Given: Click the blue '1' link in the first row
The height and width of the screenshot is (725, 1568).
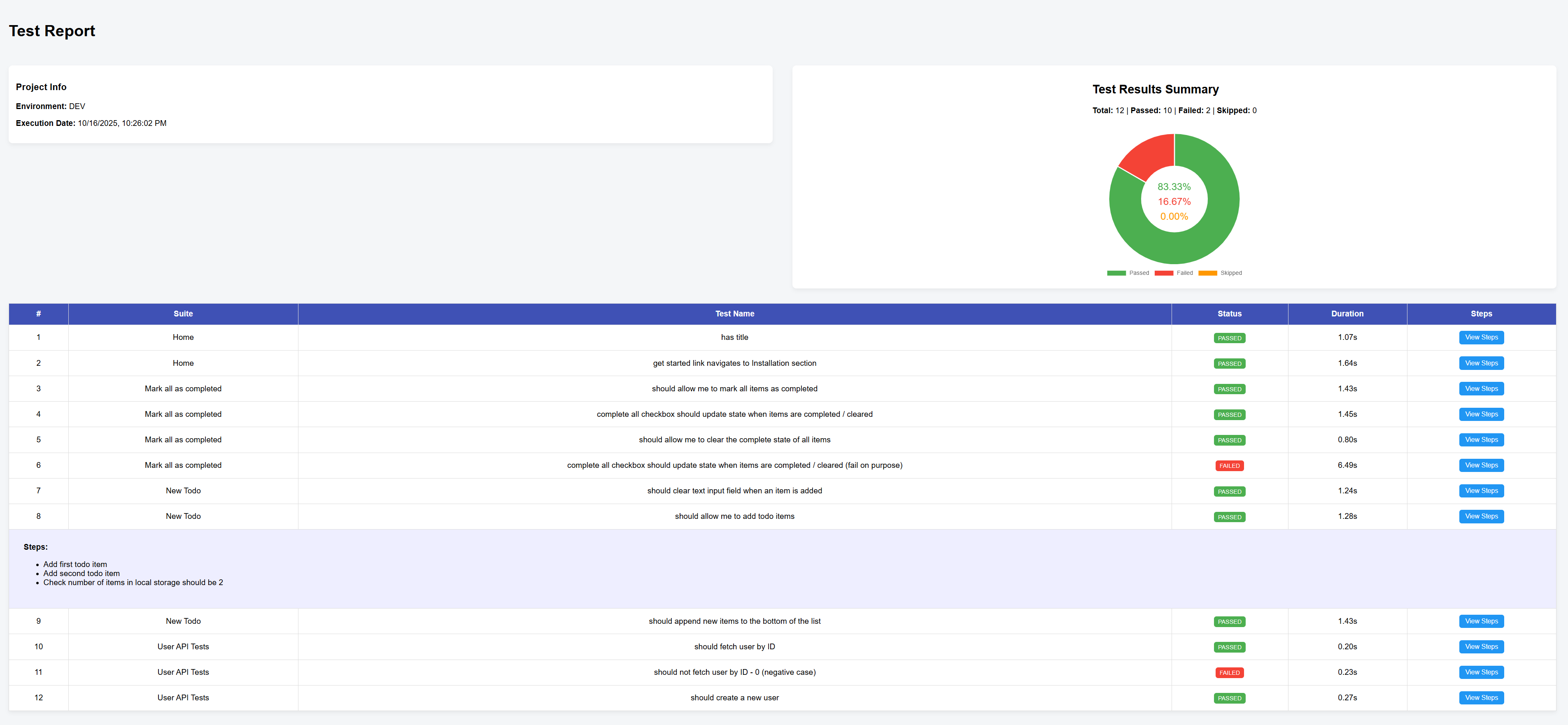Looking at the screenshot, I should [38, 337].
